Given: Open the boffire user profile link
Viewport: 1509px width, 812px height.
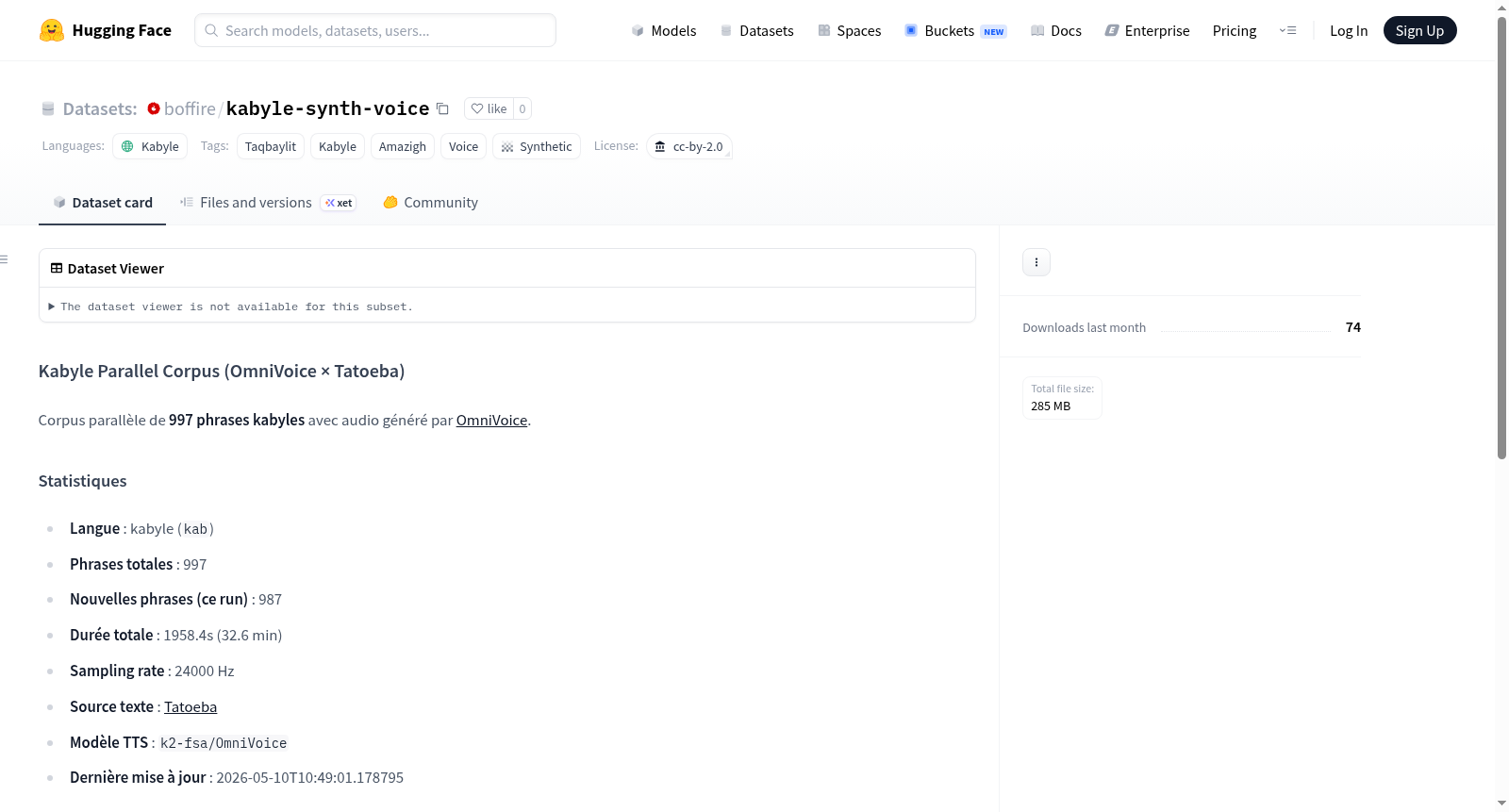Looking at the screenshot, I should tap(190, 108).
